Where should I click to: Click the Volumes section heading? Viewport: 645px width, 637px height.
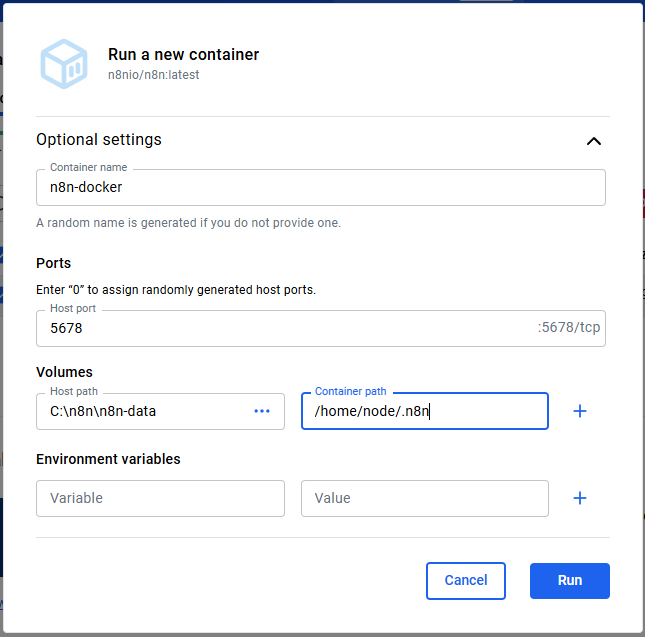pos(64,372)
